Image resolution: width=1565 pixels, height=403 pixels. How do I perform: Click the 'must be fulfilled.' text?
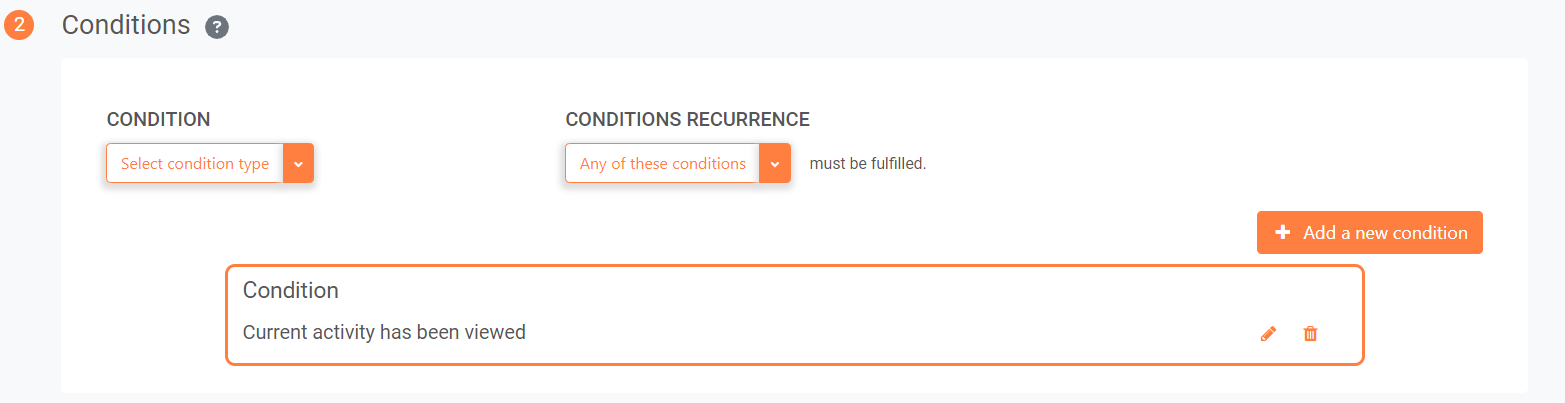coord(868,163)
